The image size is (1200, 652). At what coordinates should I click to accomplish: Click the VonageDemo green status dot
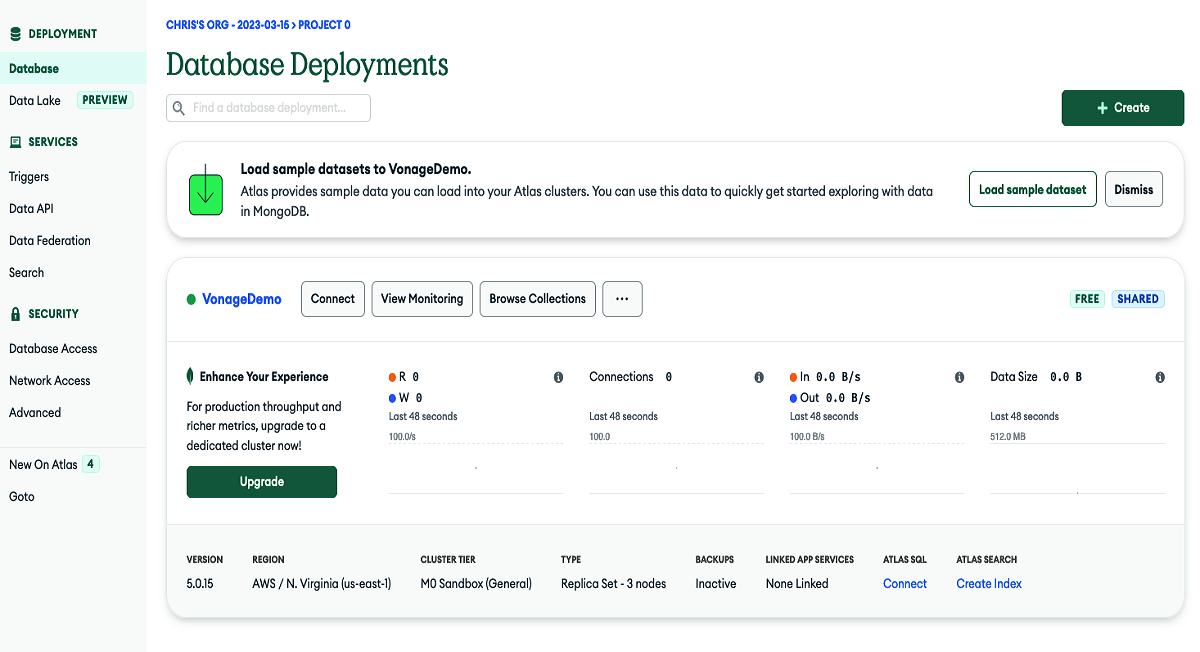tap(191, 299)
